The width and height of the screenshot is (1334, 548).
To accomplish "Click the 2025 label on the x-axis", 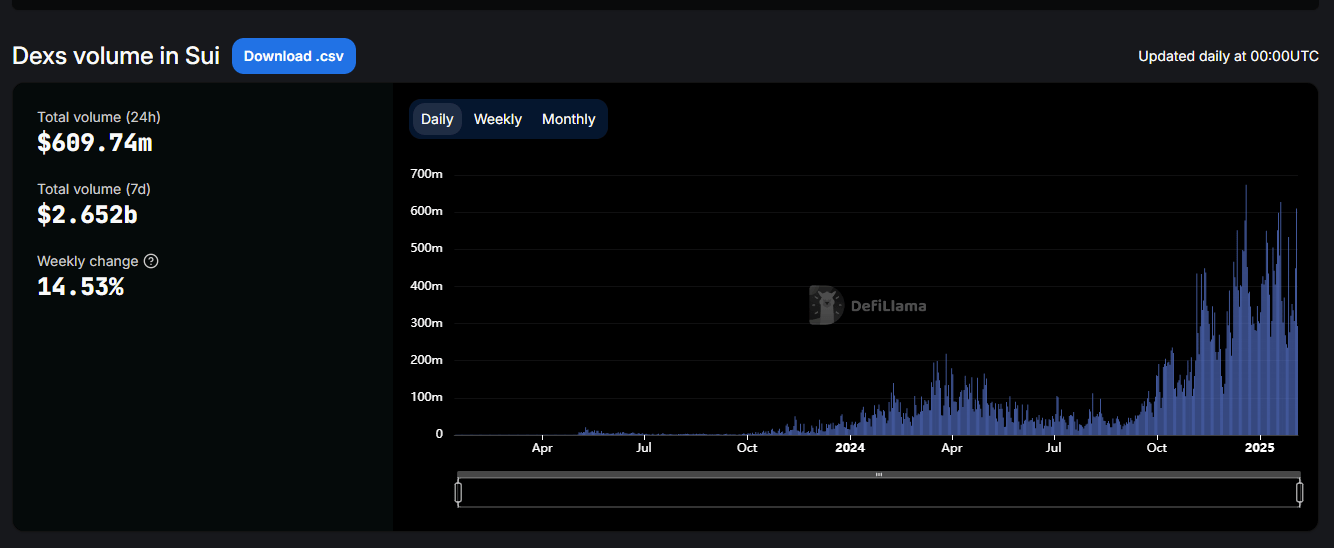I will 1259,448.
